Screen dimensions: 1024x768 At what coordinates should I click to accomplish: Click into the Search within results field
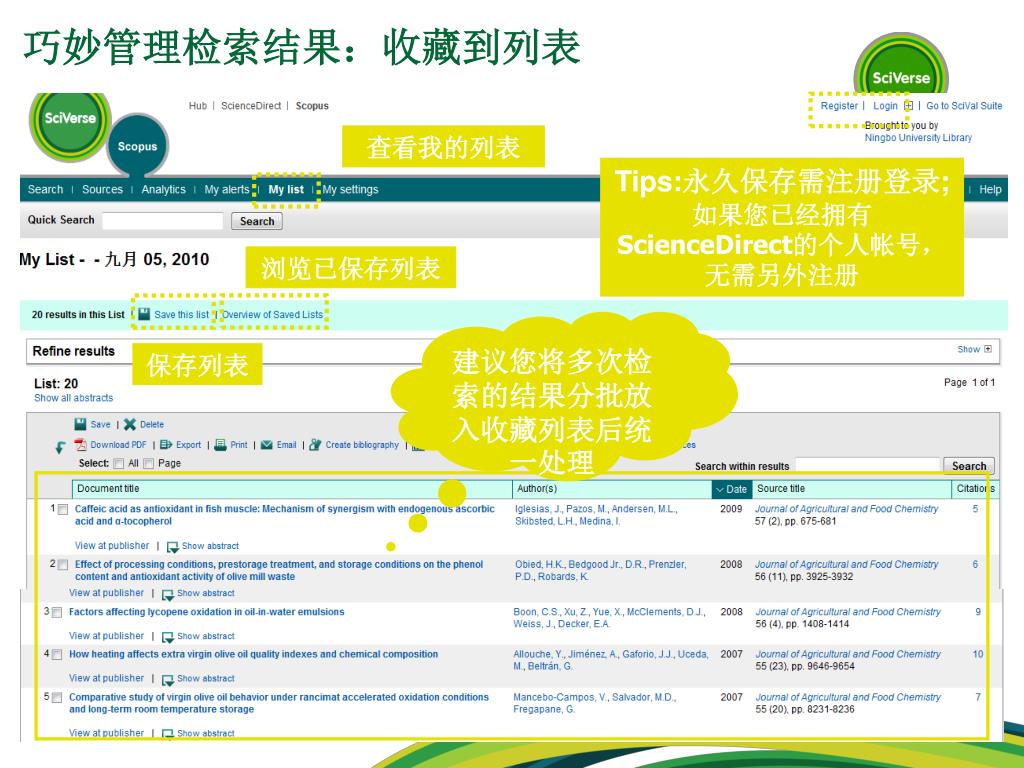pyautogui.click(x=867, y=466)
